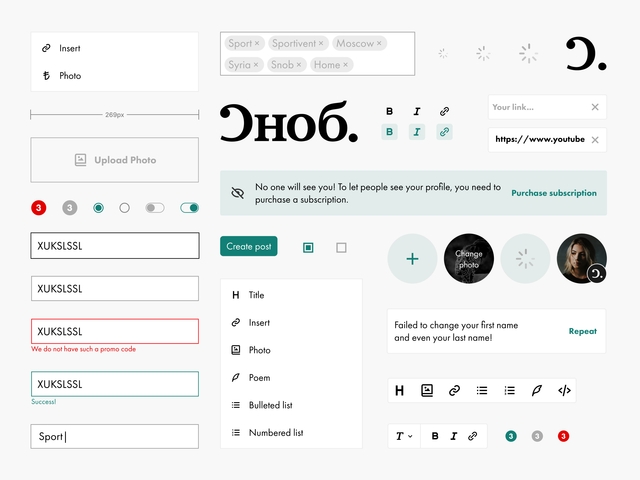Remove the Home tag
Viewport: 640px width, 480px height.
tap(345, 64)
